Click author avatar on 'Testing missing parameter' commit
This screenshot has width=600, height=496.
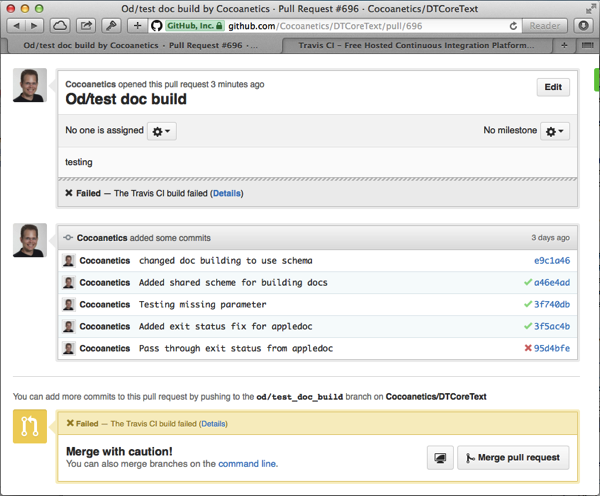[68, 304]
